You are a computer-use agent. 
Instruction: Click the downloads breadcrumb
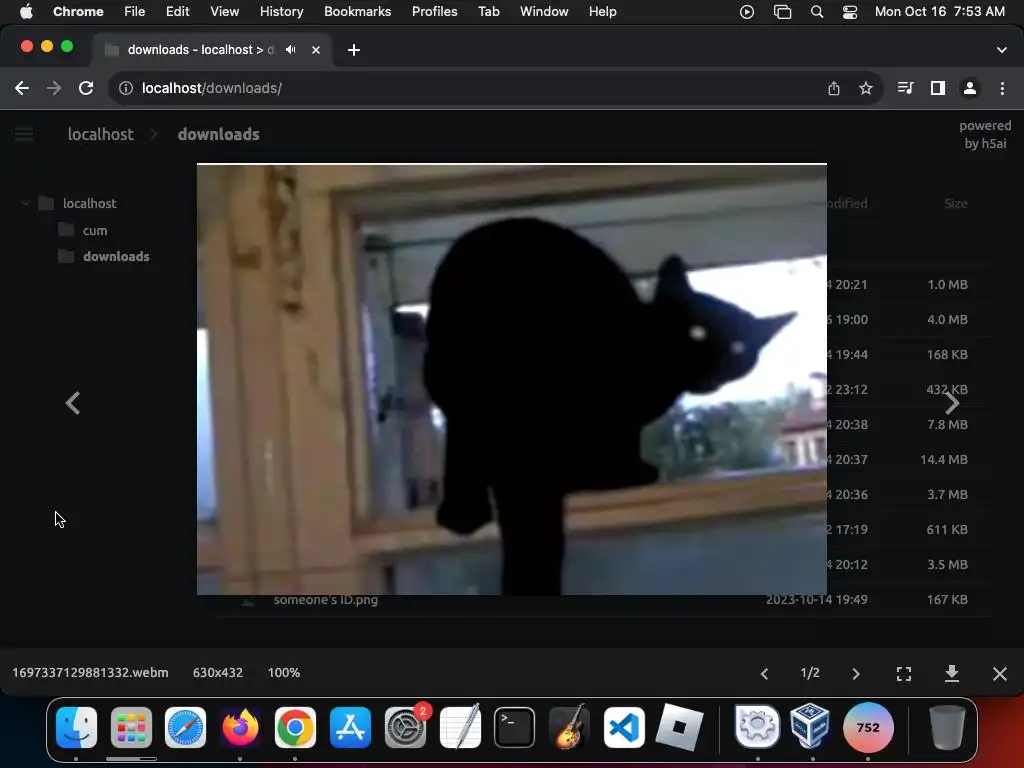click(x=219, y=134)
